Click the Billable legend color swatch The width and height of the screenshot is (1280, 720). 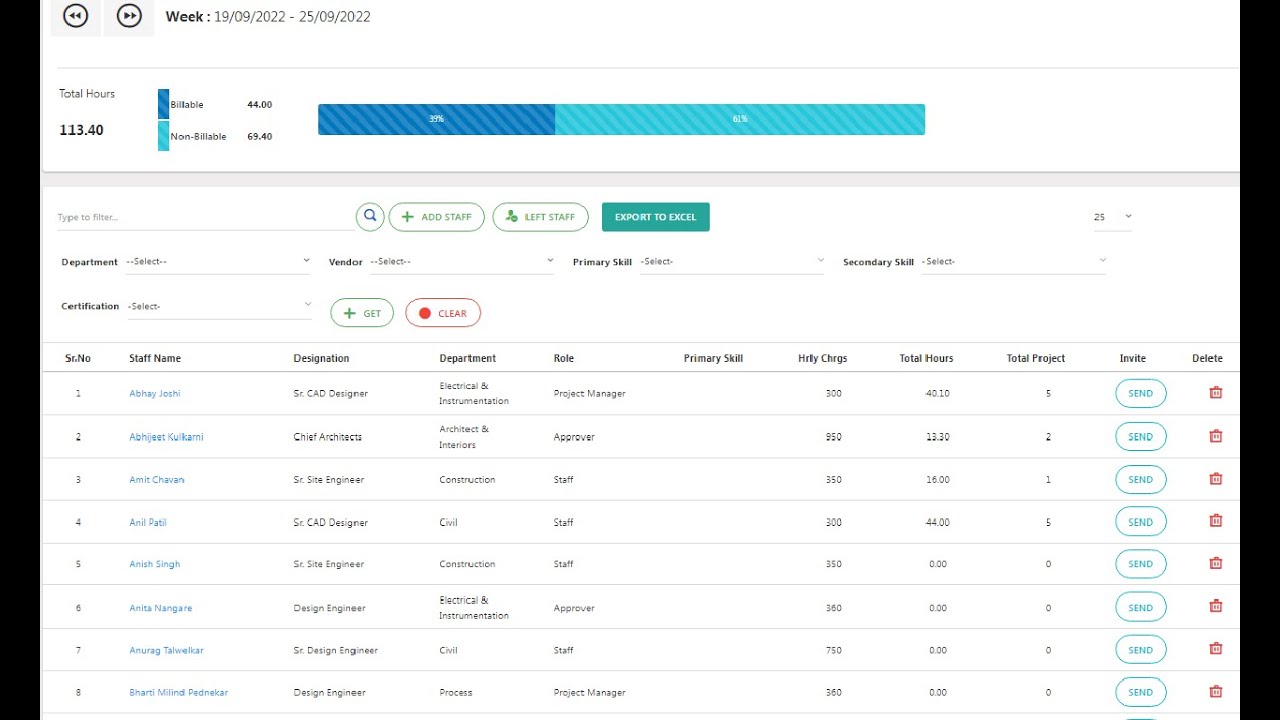click(163, 104)
